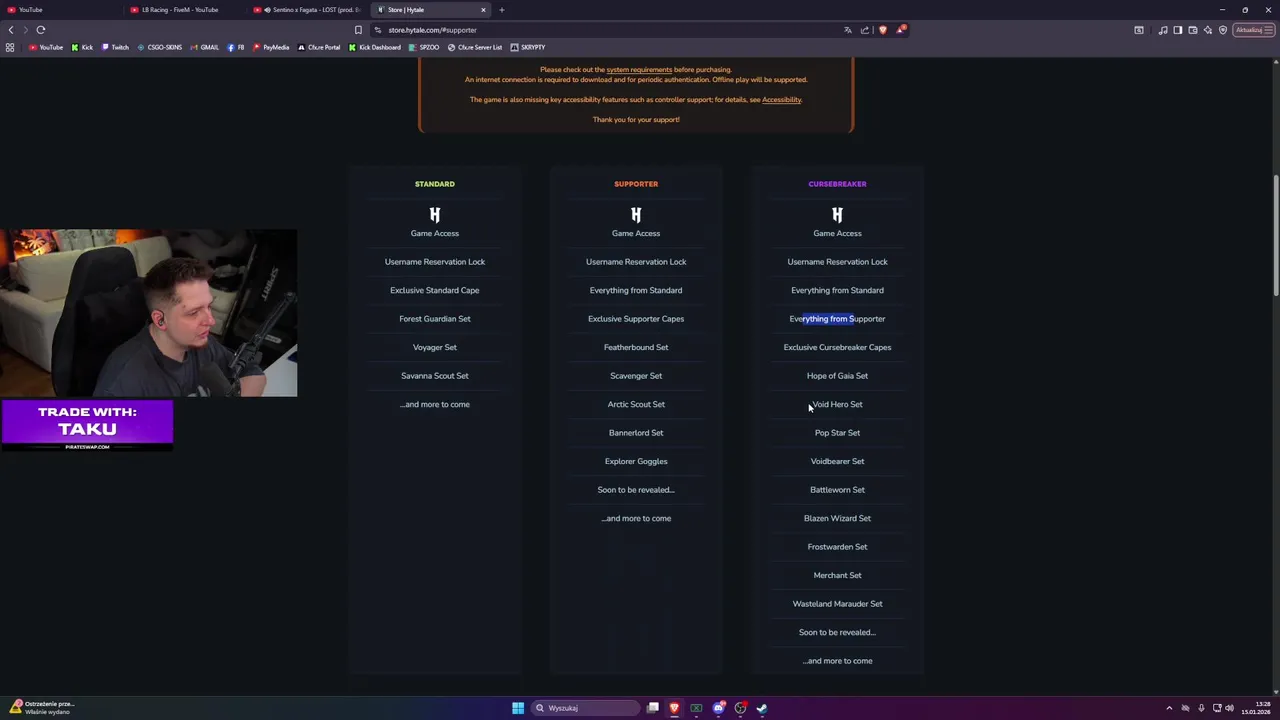Screen dimensions: 1280x720
Task: Open the PayMedia bookmark
Action: [271, 47]
